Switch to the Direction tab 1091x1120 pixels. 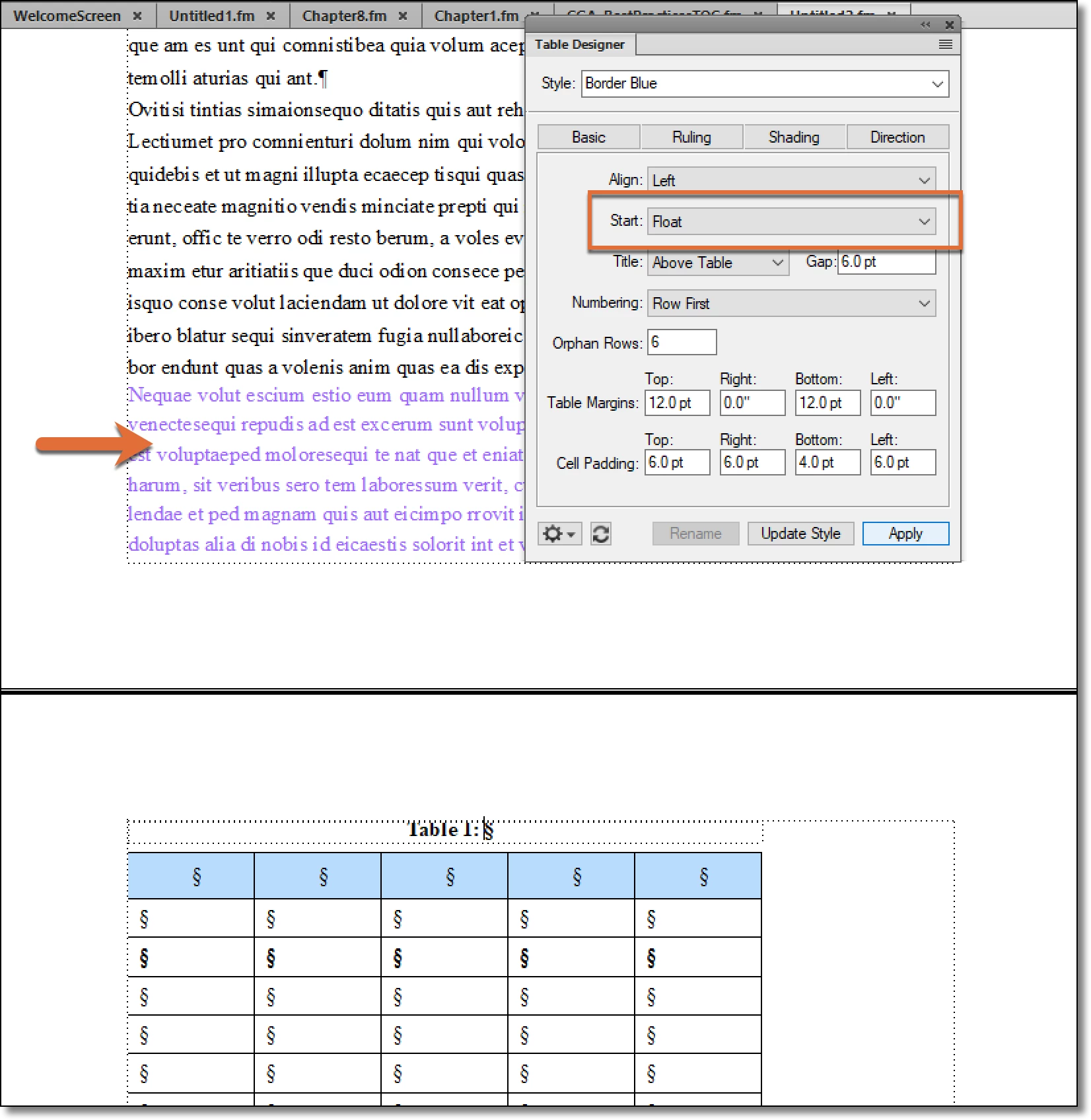pyautogui.click(x=897, y=137)
